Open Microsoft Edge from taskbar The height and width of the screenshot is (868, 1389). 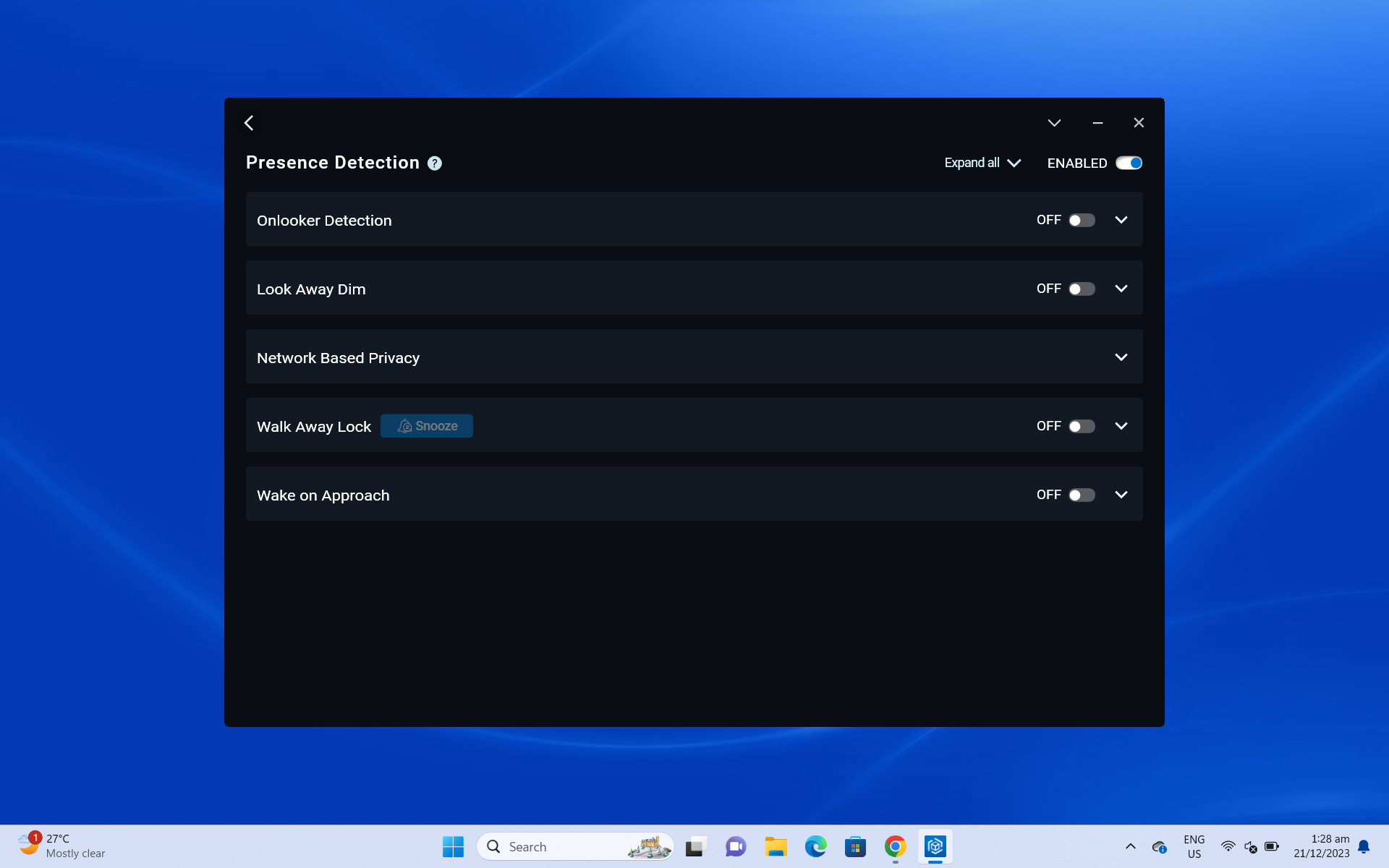point(815,846)
